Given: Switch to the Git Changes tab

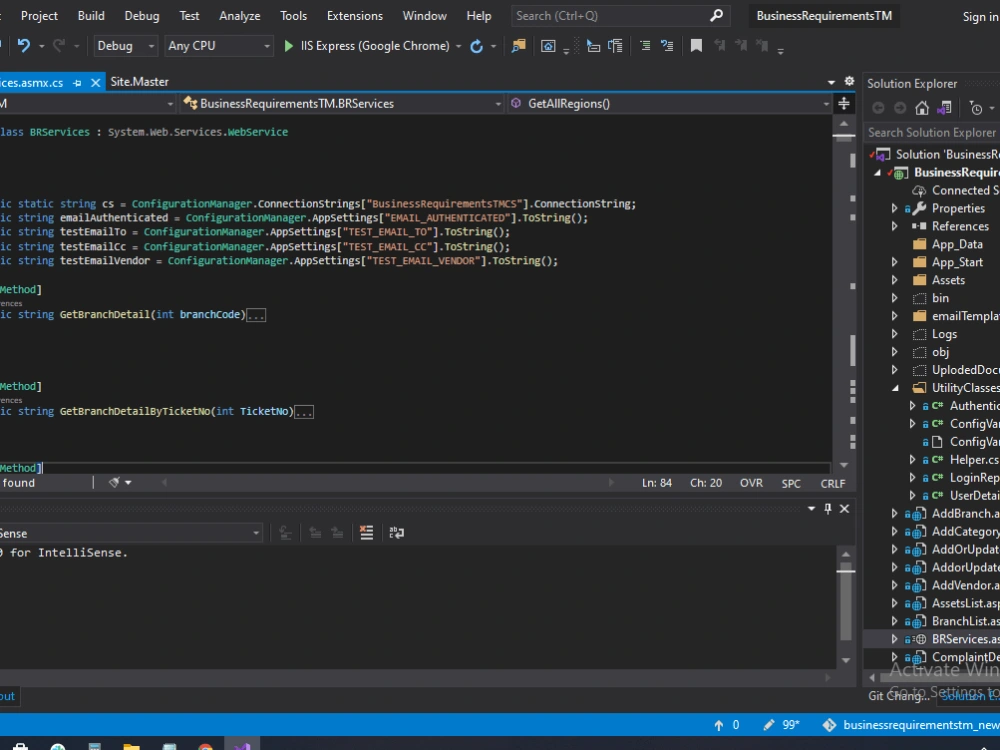Looking at the screenshot, I should pyautogui.click(x=898, y=696).
